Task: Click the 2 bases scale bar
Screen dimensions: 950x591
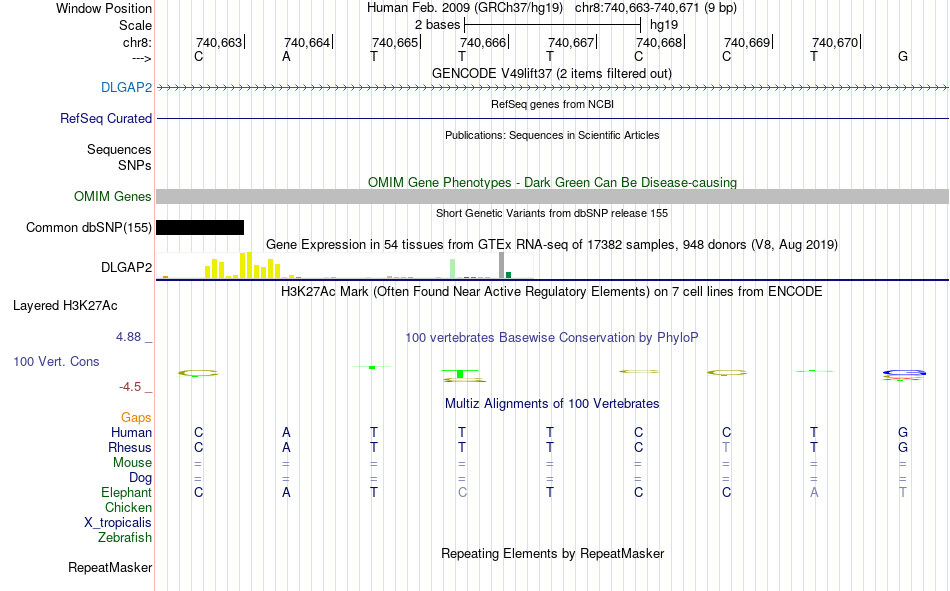Action: pos(553,25)
